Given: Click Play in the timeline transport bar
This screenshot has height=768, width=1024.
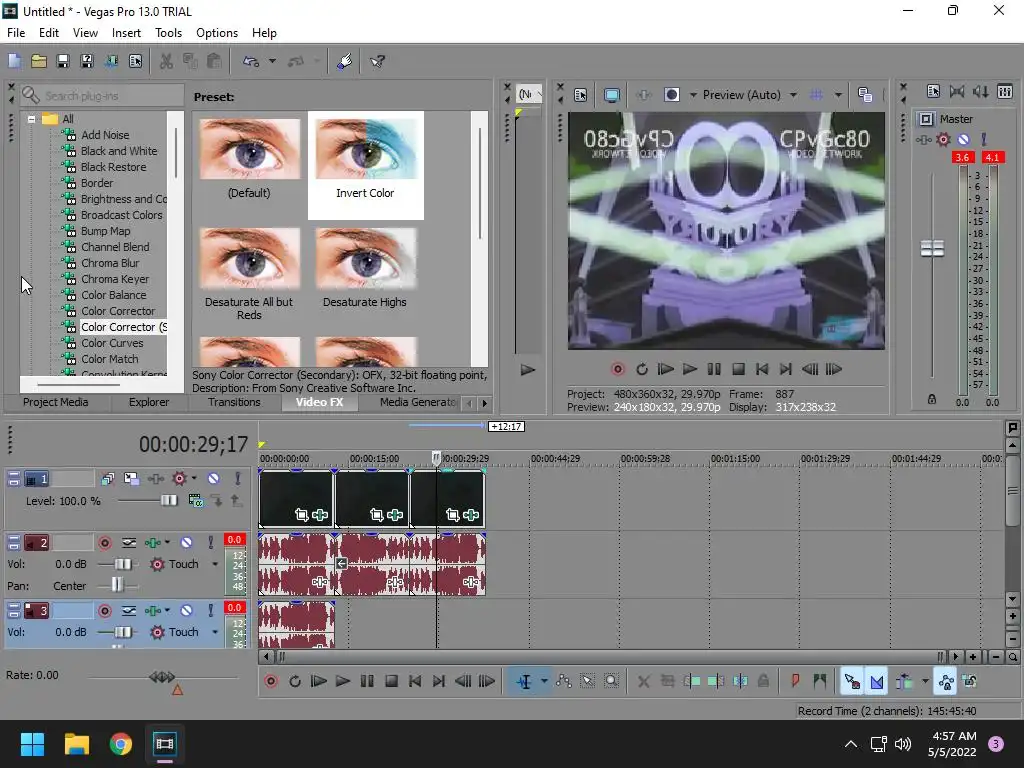Looking at the screenshot, I should pos(342,682).
